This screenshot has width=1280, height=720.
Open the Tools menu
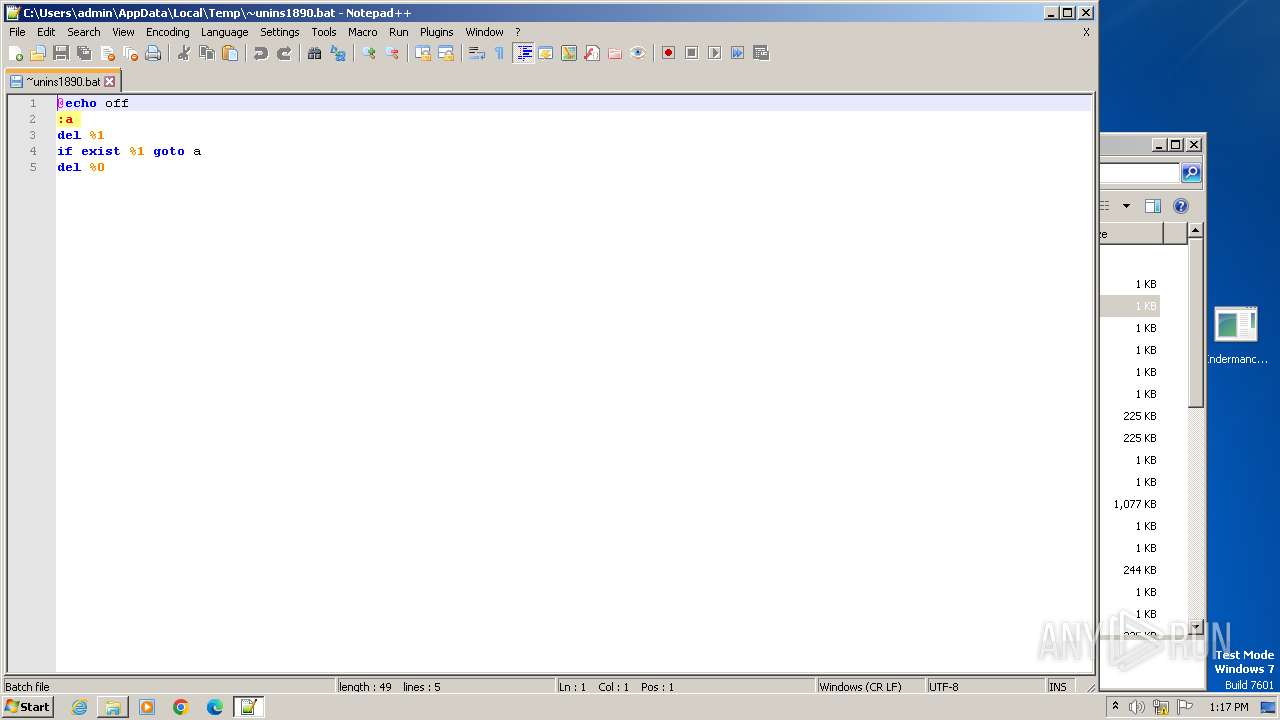click(x=324, y=32)
